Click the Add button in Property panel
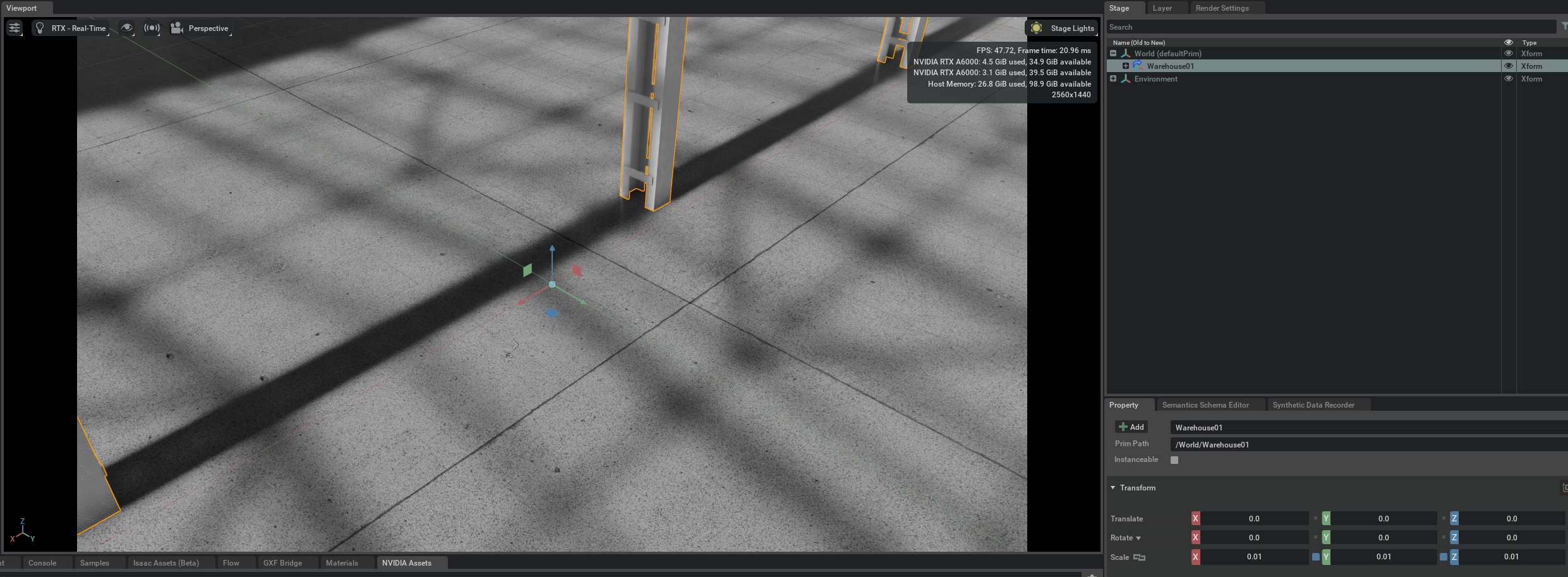The width and height of the screenshot is (1568, 577). point(1131,427)
